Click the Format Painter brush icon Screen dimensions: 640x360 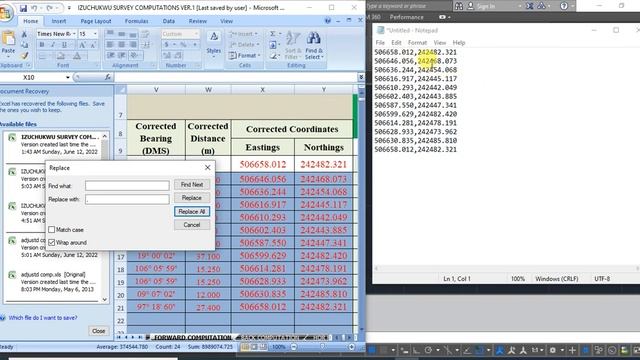point(24,55)
